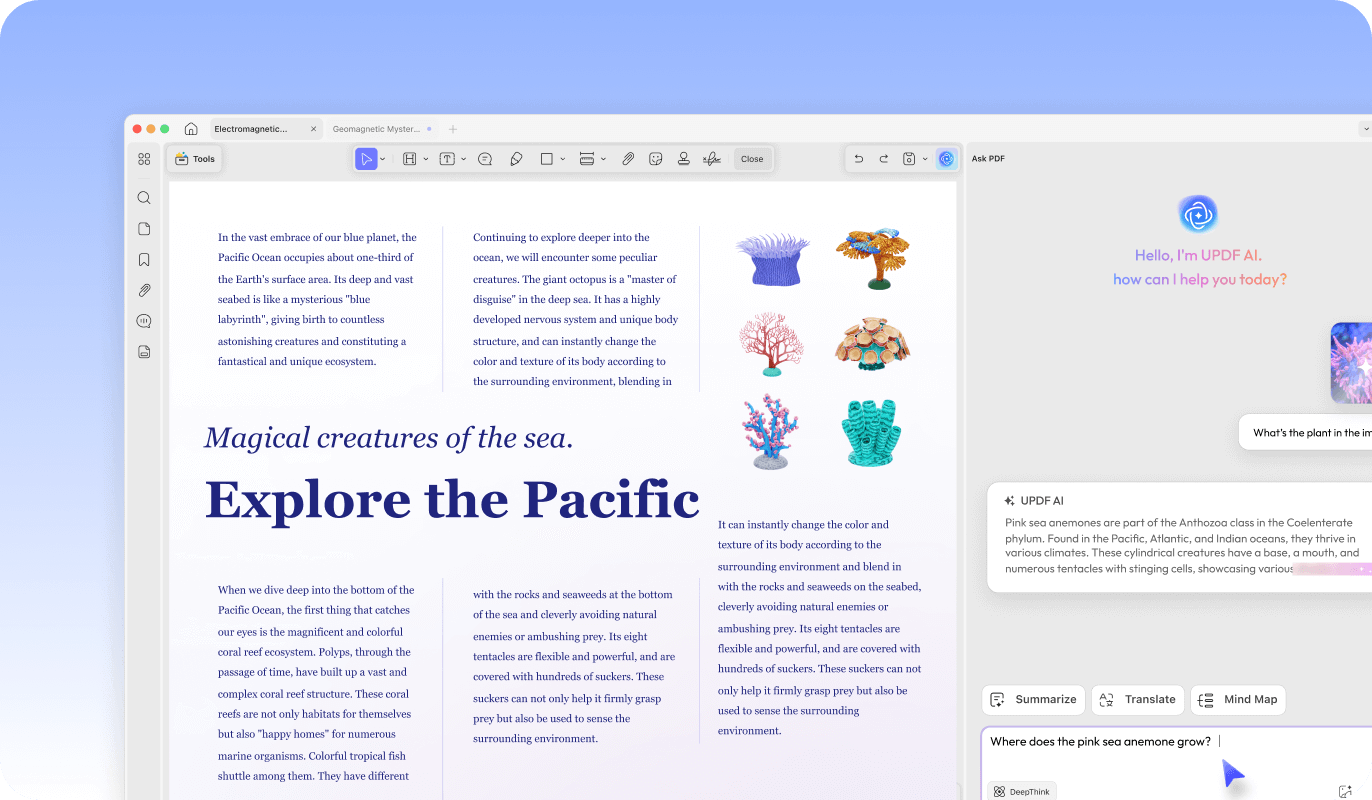This screenshot has height=800, width=1372.
Task: Click the Summarize button
Action: [1034, 699]
